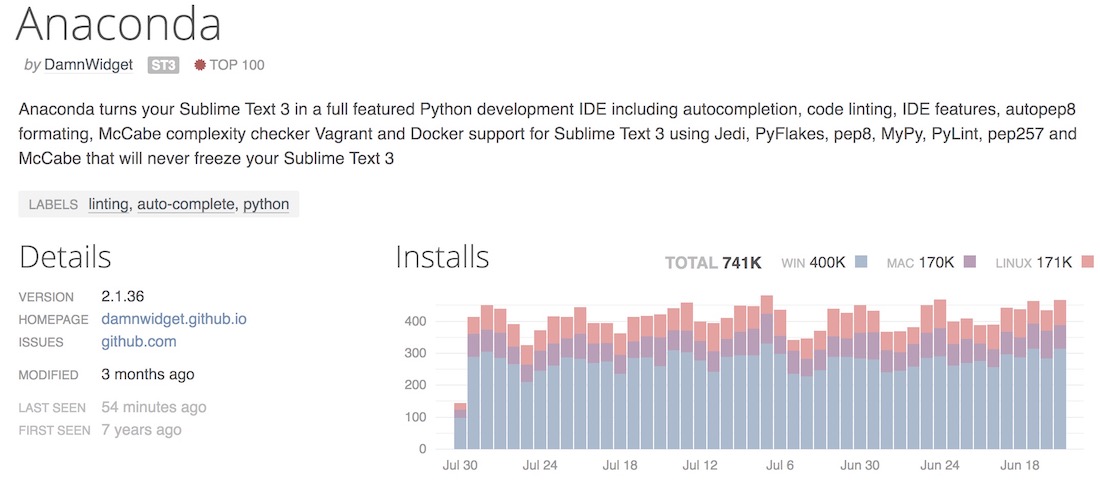
Task: Click the purple MAC legend swatch
Action: 971,263
